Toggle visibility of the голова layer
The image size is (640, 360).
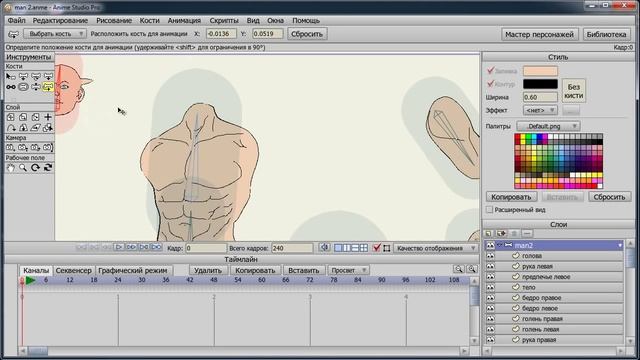click(x=490, y=256)
